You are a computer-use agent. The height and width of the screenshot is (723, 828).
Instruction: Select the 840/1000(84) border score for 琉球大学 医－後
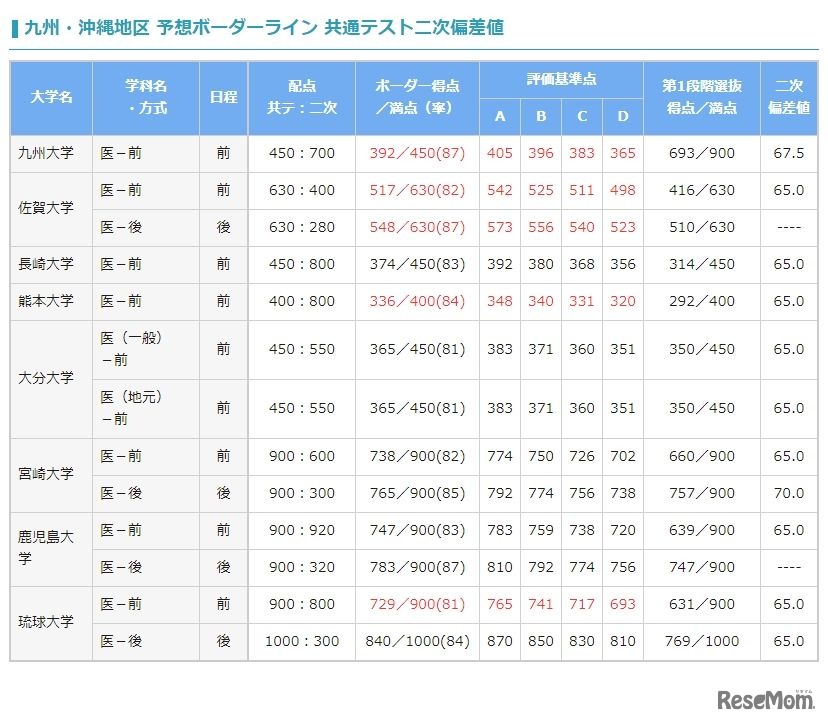[x=413, y=641]
